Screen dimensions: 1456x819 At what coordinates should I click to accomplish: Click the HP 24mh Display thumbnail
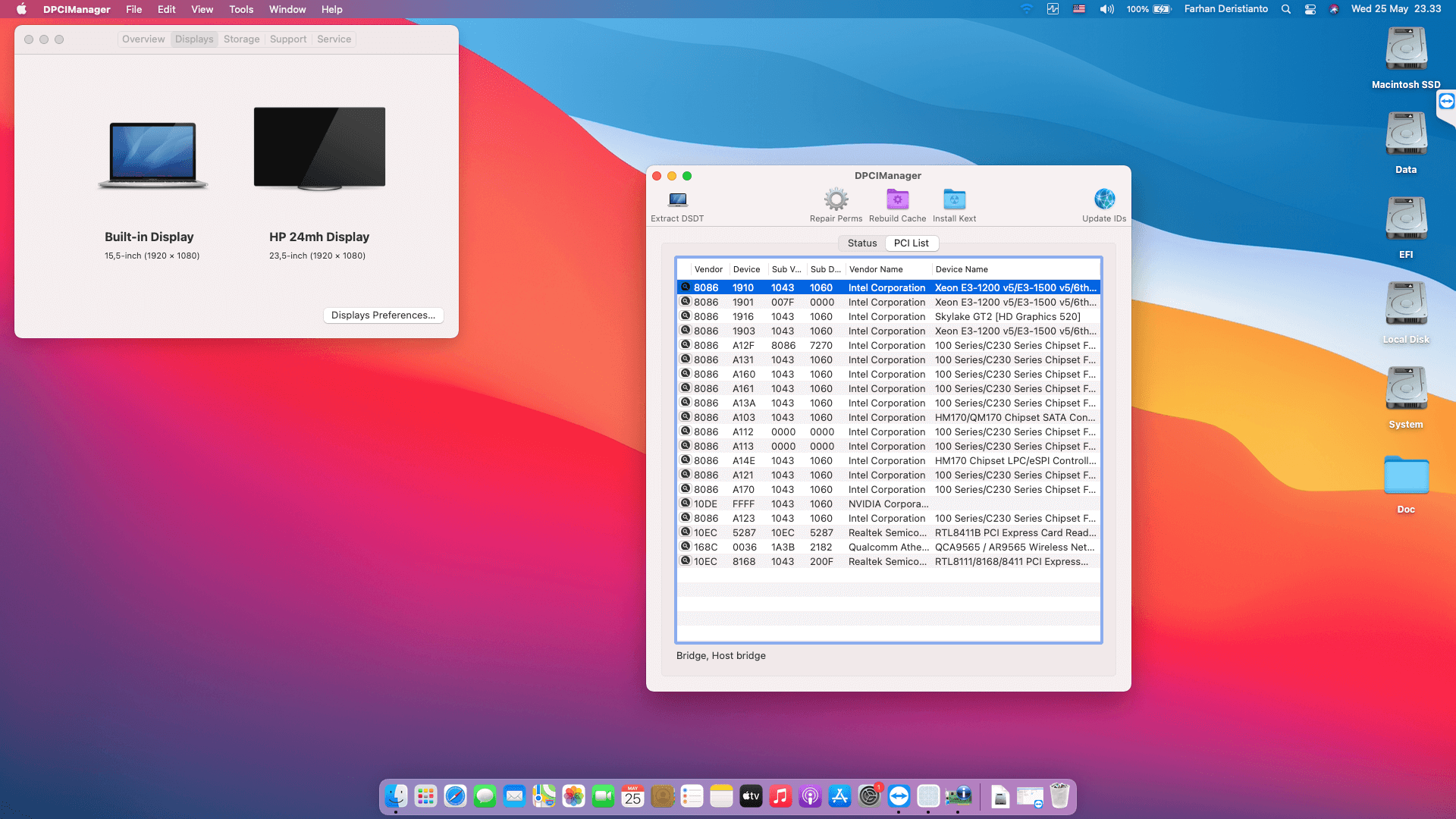coord(319,149)
